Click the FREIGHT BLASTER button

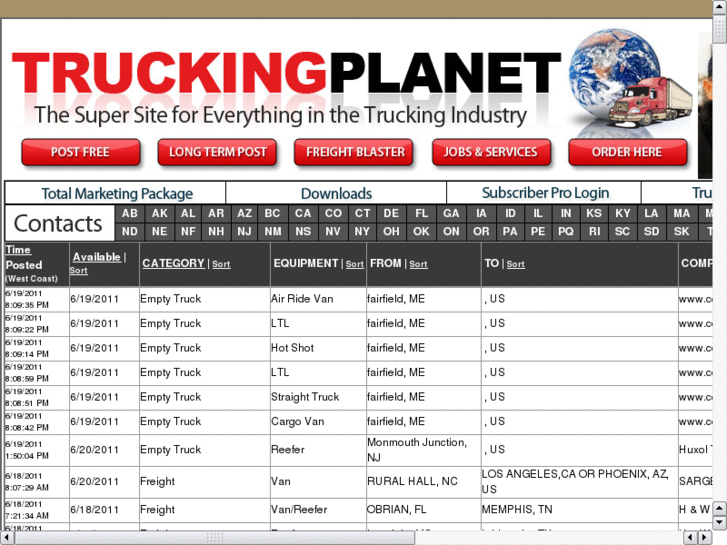tap(354, 152)
